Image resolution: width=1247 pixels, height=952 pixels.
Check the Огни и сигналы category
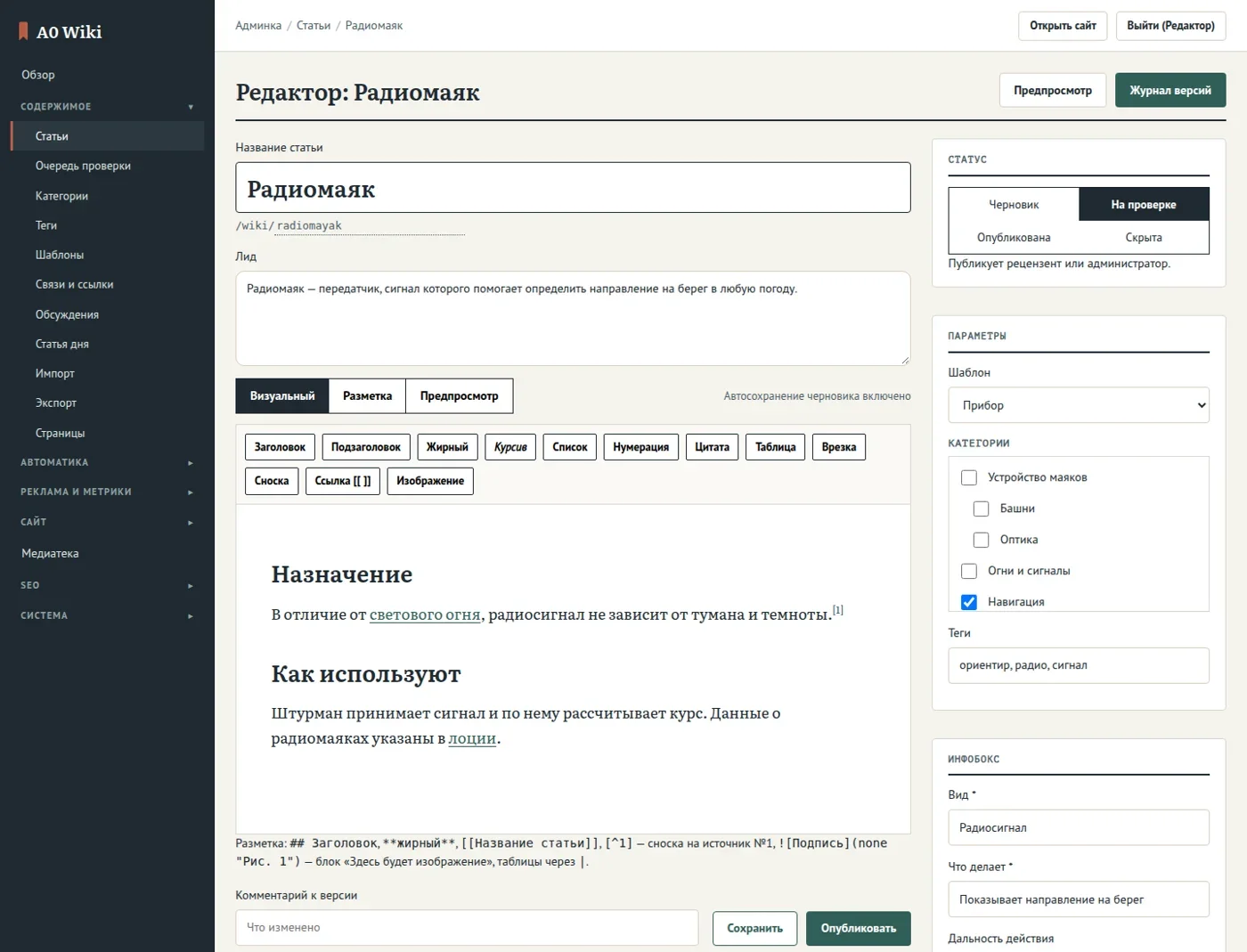[x=969, y=571]
